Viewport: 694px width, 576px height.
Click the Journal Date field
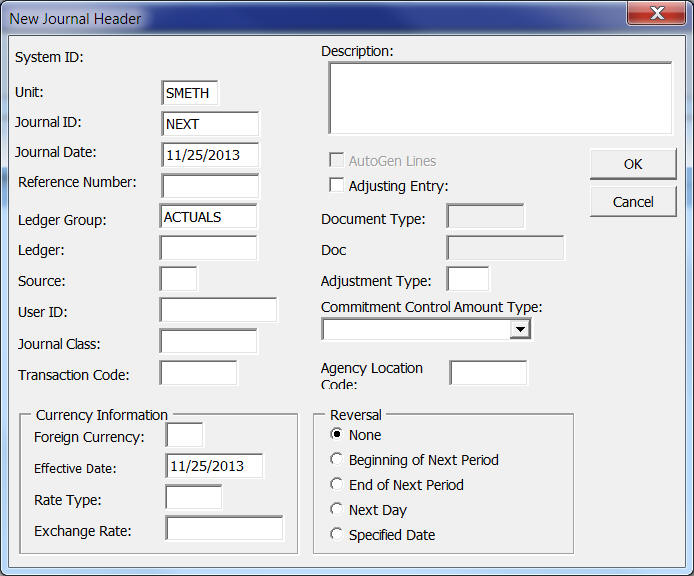pyautogui.click(x=209, y=155)
